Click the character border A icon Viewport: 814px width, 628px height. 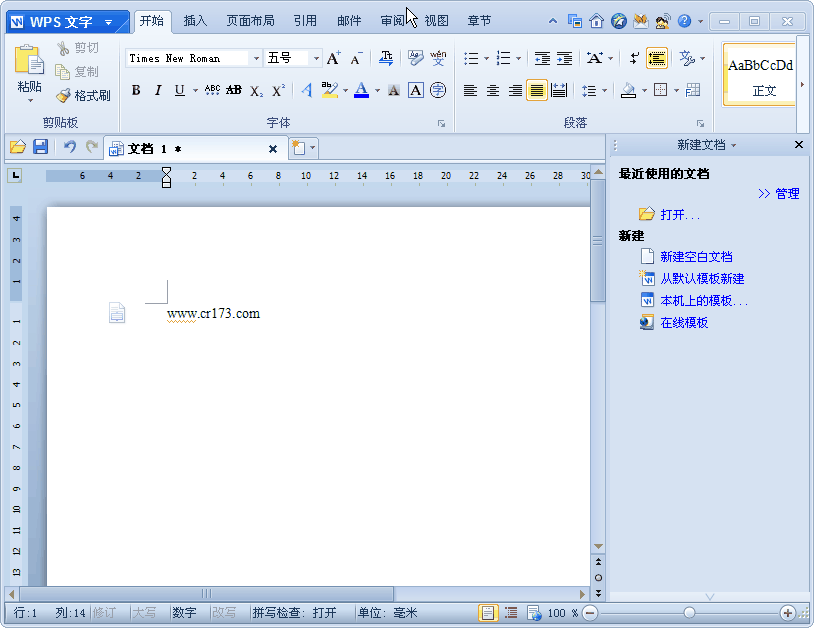point(416,90)
